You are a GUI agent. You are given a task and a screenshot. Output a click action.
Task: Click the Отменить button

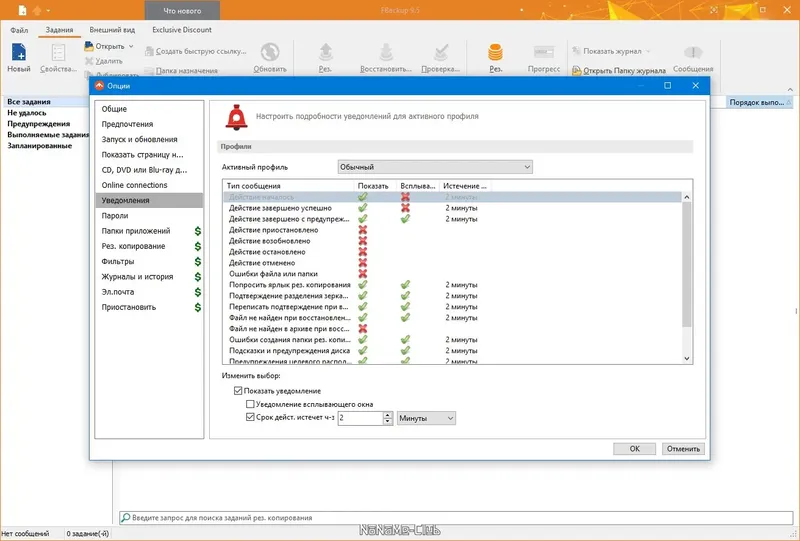(x=683, y=449)
